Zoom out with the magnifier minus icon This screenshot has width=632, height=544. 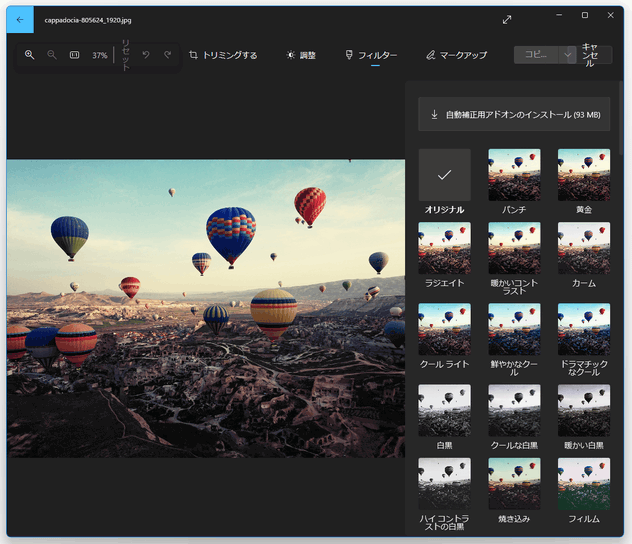(52, 55)
